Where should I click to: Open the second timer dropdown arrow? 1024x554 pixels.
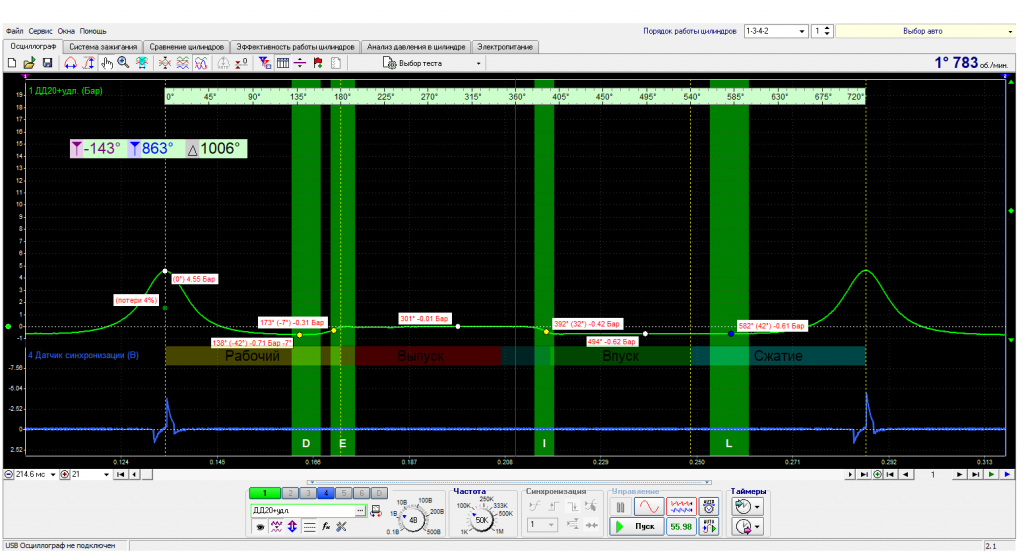pyautogui.click(x=758, y=527)
